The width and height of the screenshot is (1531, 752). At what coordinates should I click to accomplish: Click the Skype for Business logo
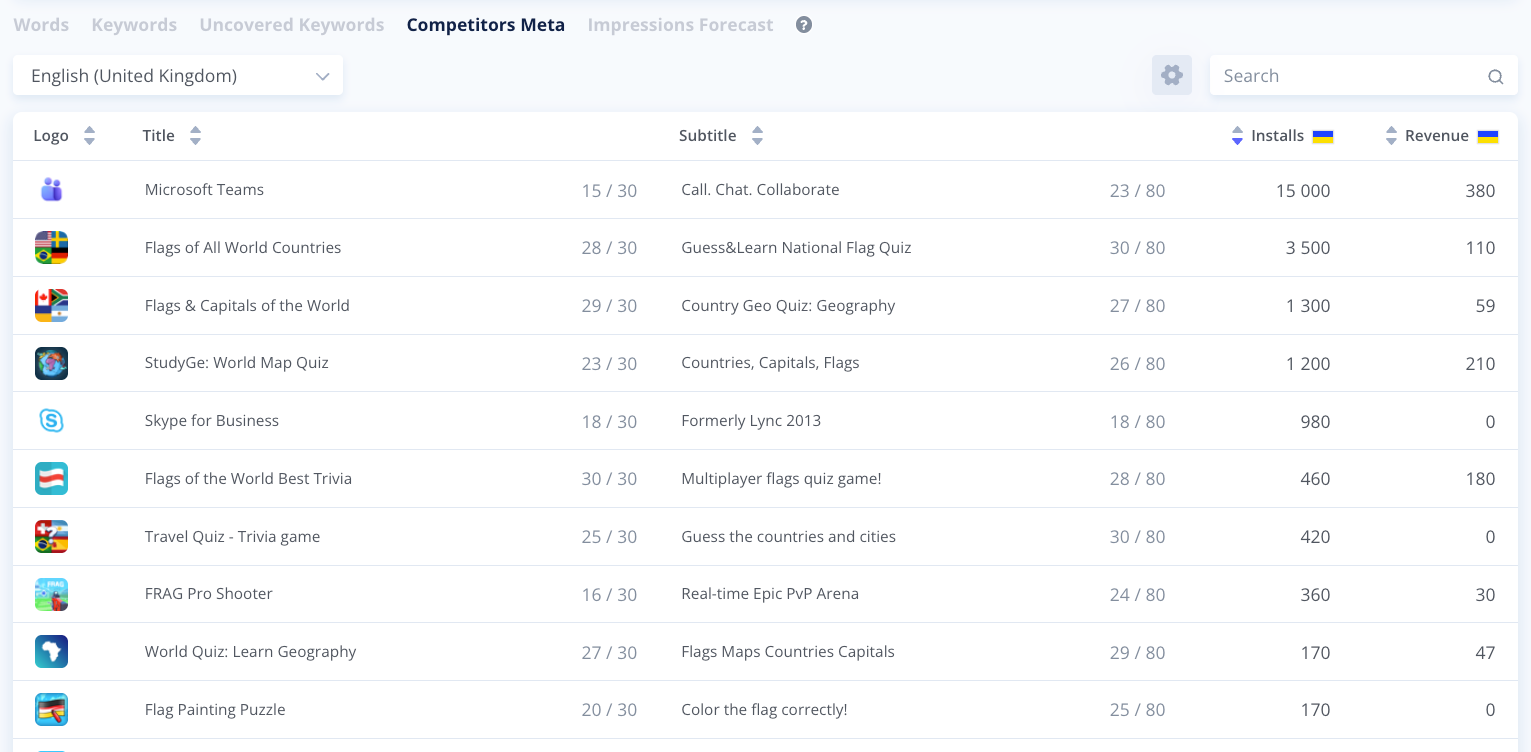52,421
